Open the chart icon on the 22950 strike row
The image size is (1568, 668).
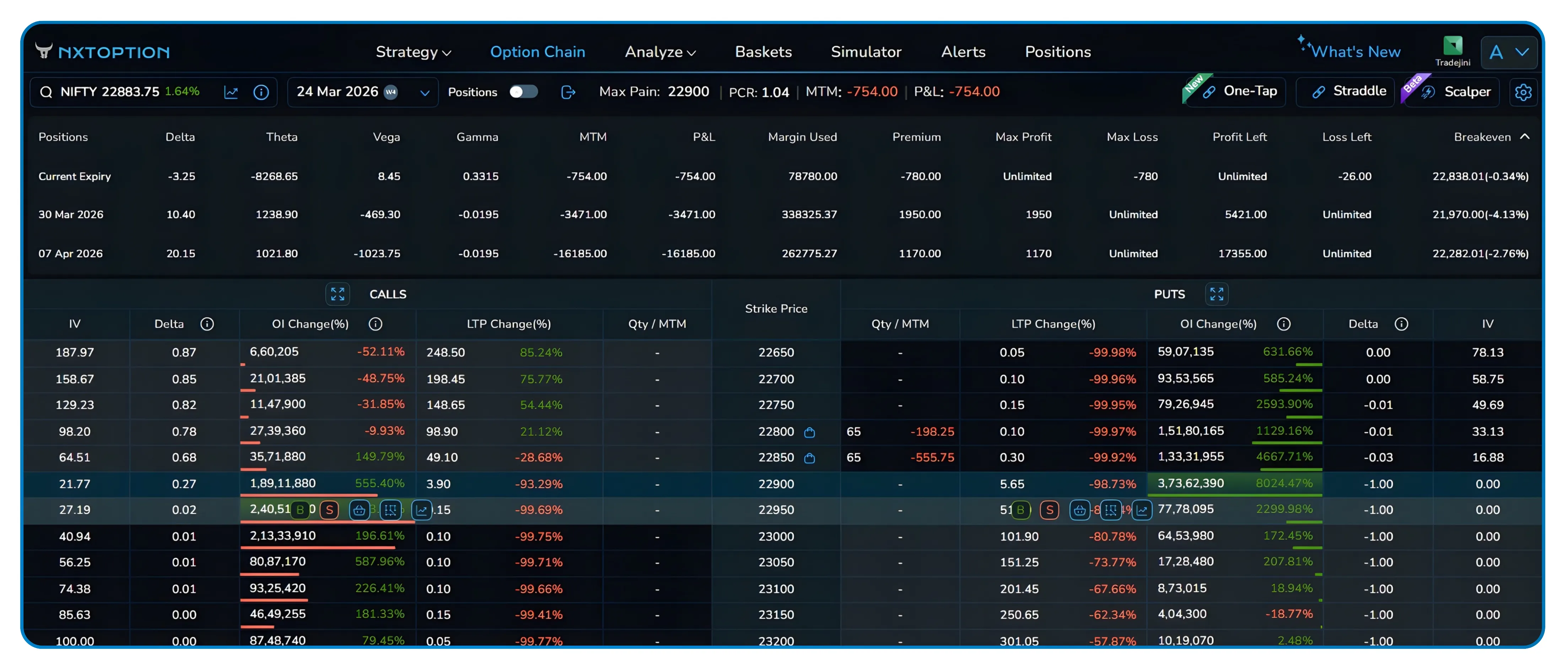coord(422,510)
